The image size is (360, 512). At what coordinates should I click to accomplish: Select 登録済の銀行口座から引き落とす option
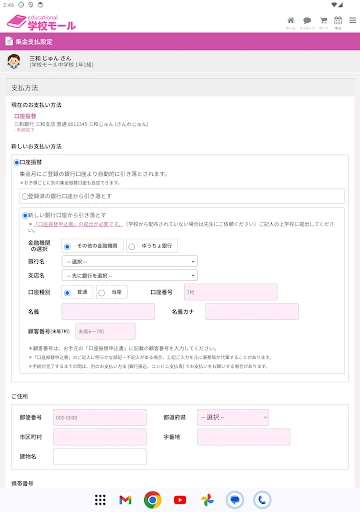[x=25, y=196]
